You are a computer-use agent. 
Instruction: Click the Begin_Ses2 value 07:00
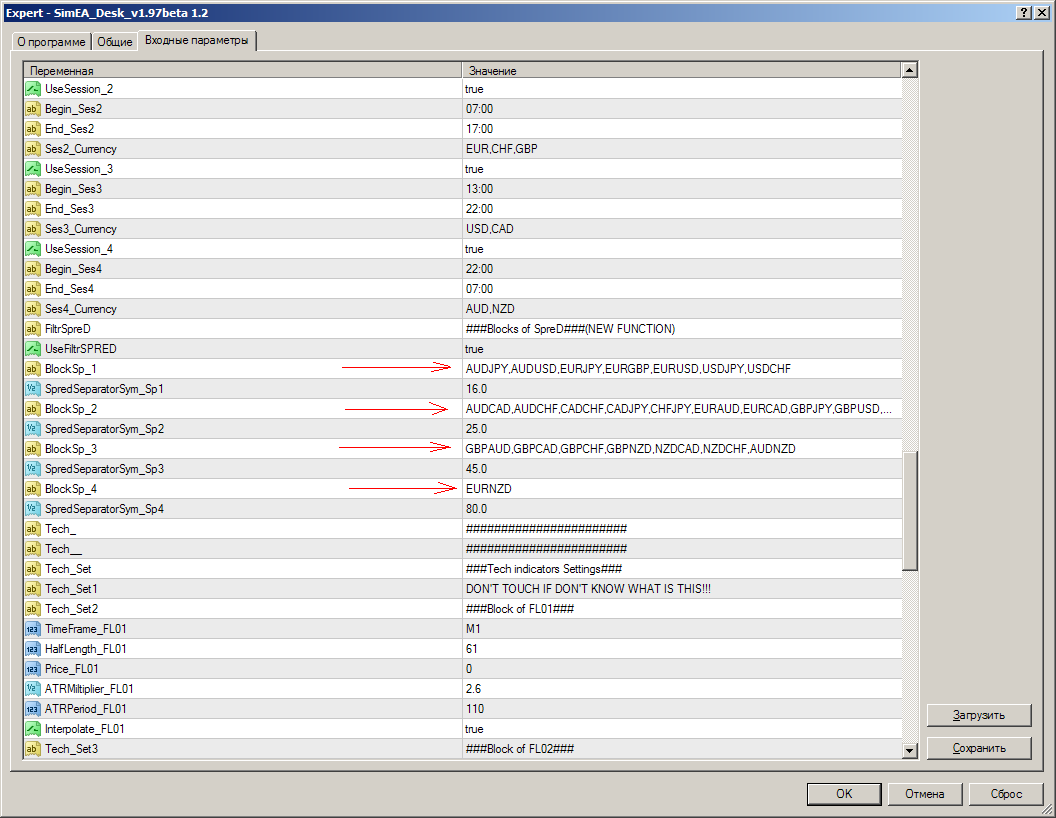[x=480, y=109]
